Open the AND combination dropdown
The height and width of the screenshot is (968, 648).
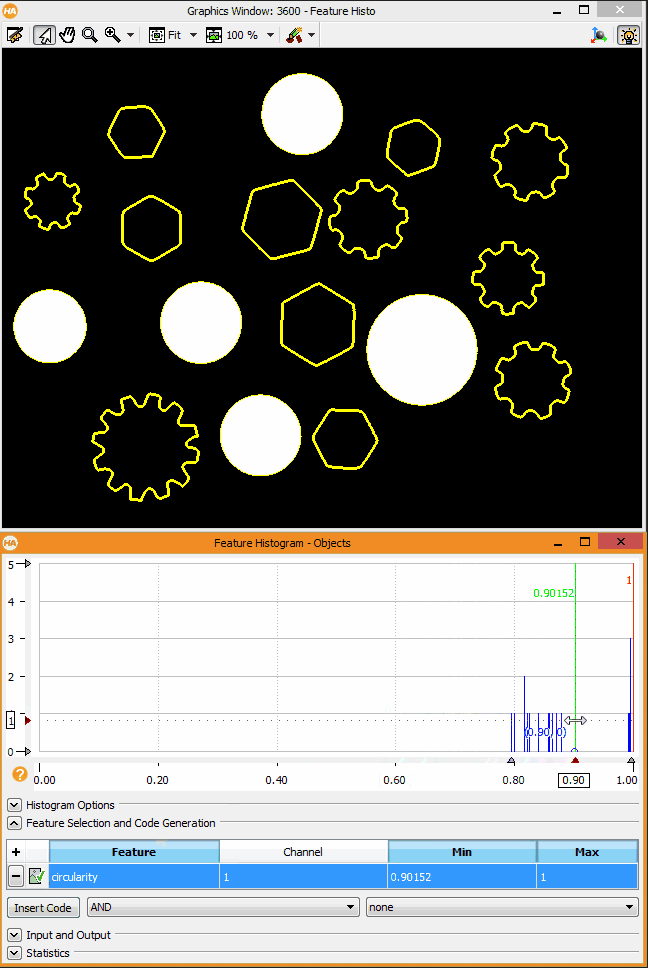click(222, 908)
